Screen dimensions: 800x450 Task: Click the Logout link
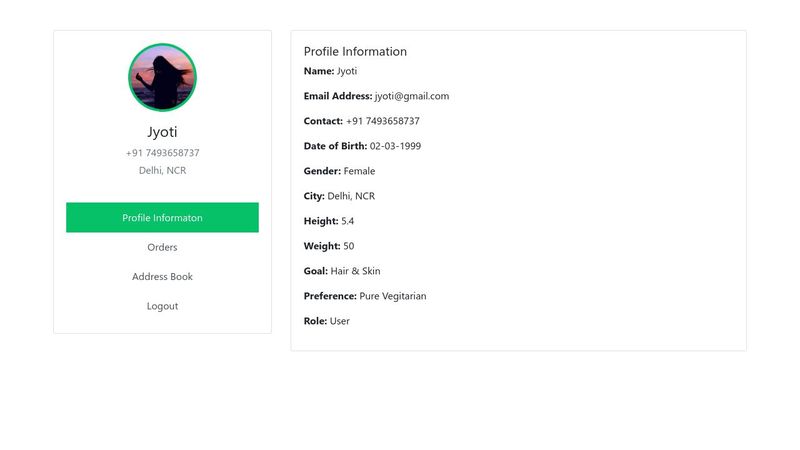[162, 306]
